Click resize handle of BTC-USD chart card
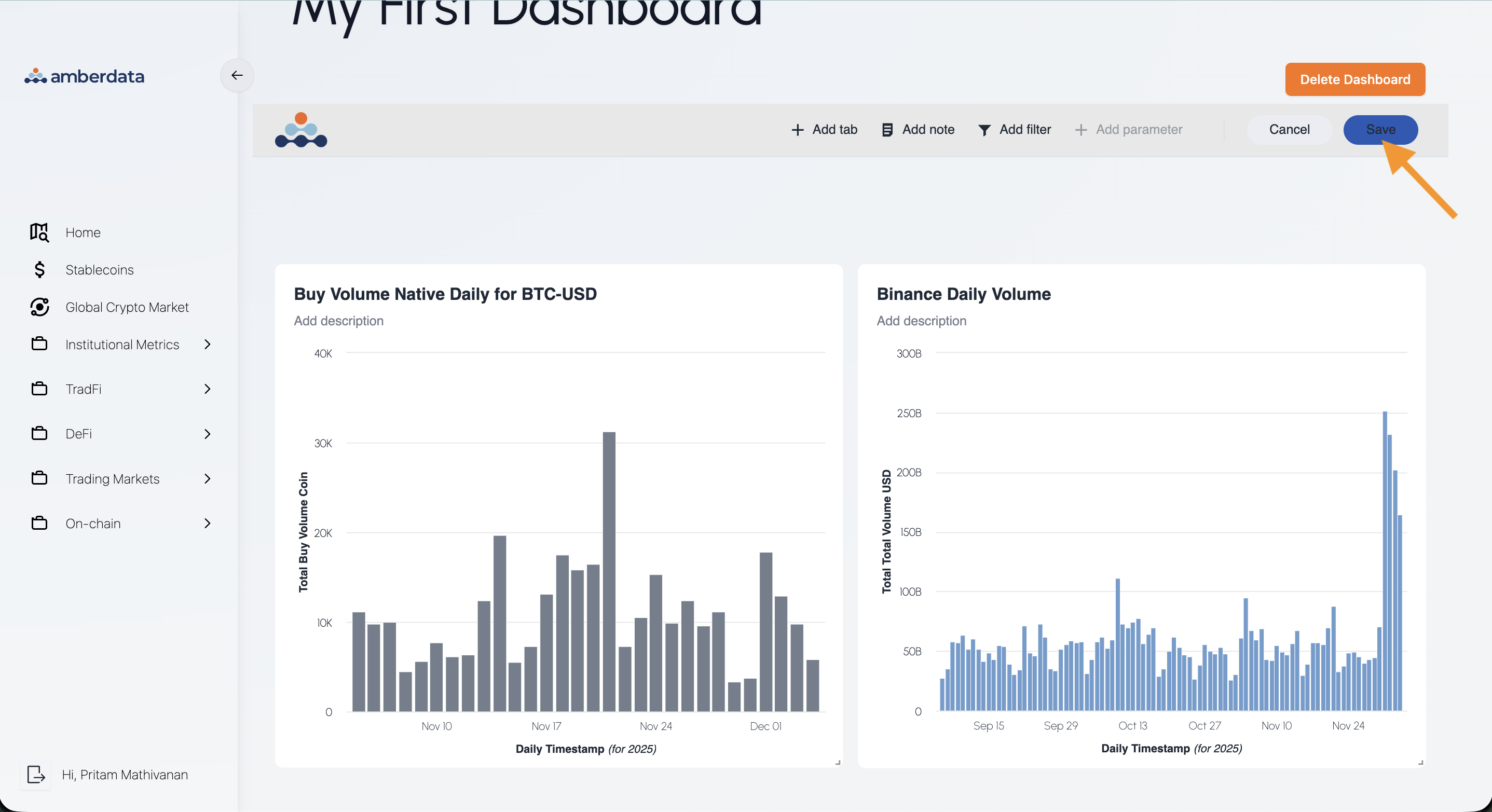 (x=838, y=763)
